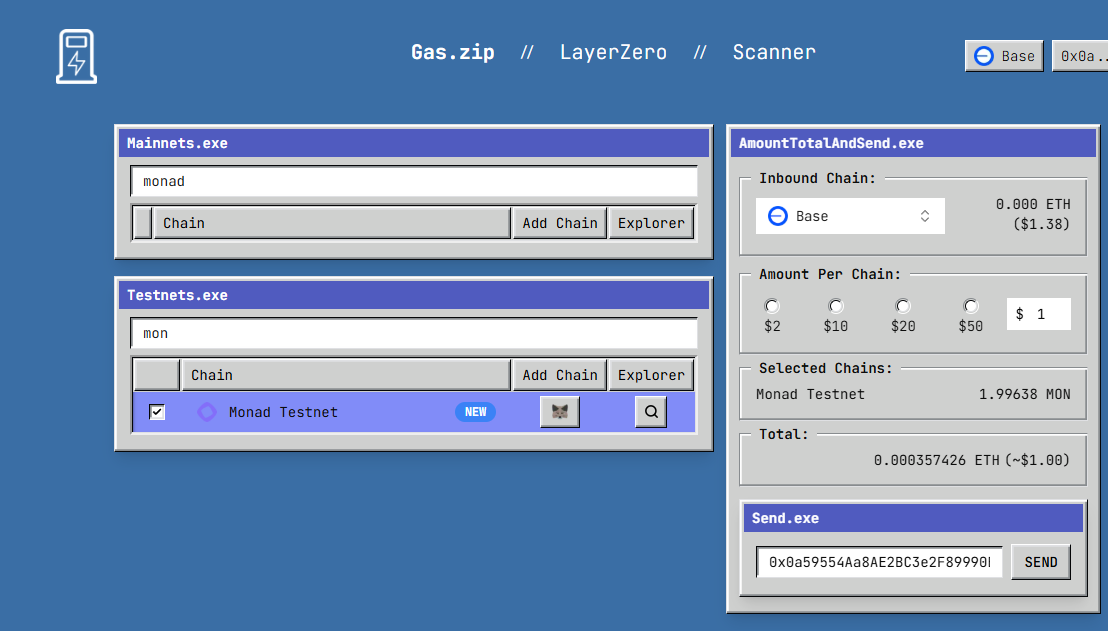Click the Testnets select-all header box
1108x631 pixels.
tap(157, 375)
